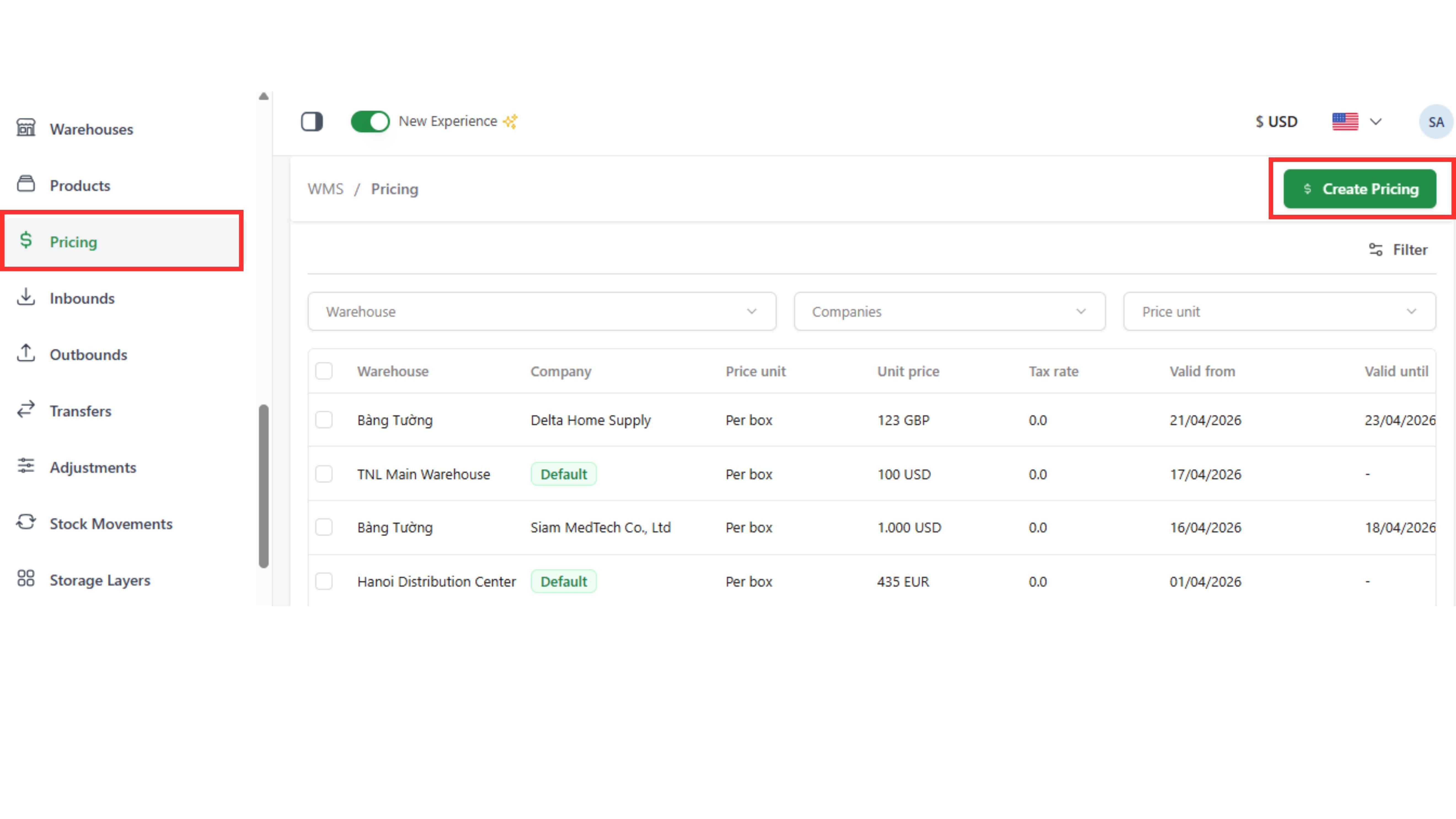Image resolution: width=1456 pixels, height=819 pixels.
Task: Click the Filter button
Action: [1398, 250]
